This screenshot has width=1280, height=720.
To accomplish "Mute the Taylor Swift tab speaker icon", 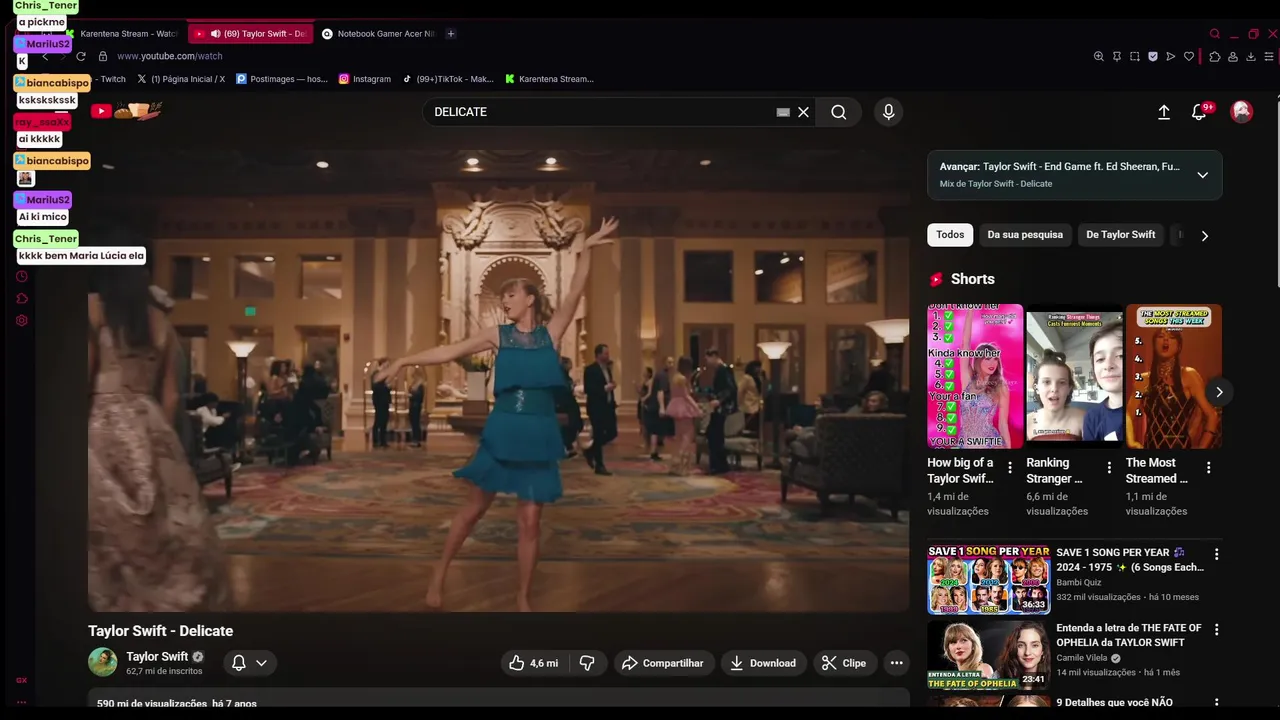I will click(215, 34).
